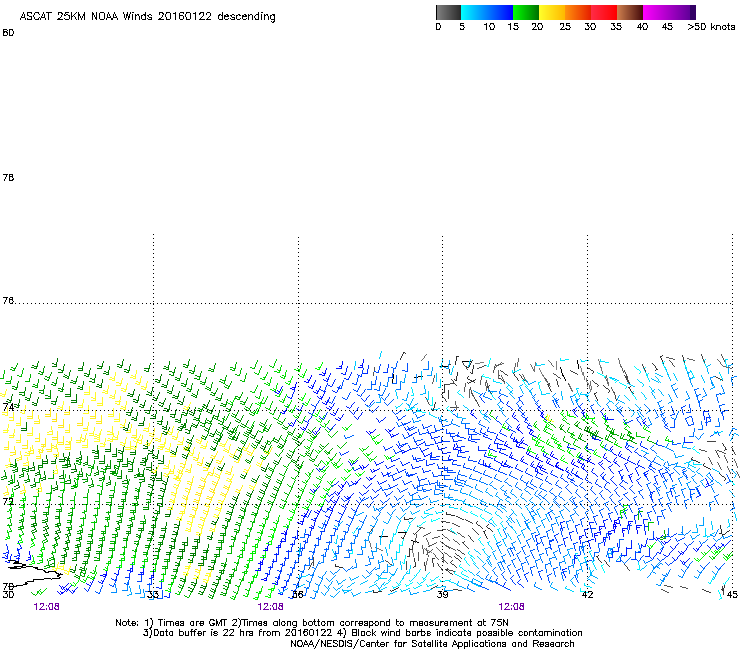740x650 pixels.
Task: Click the legend tick label 25
Action: (x=565, y=27)
